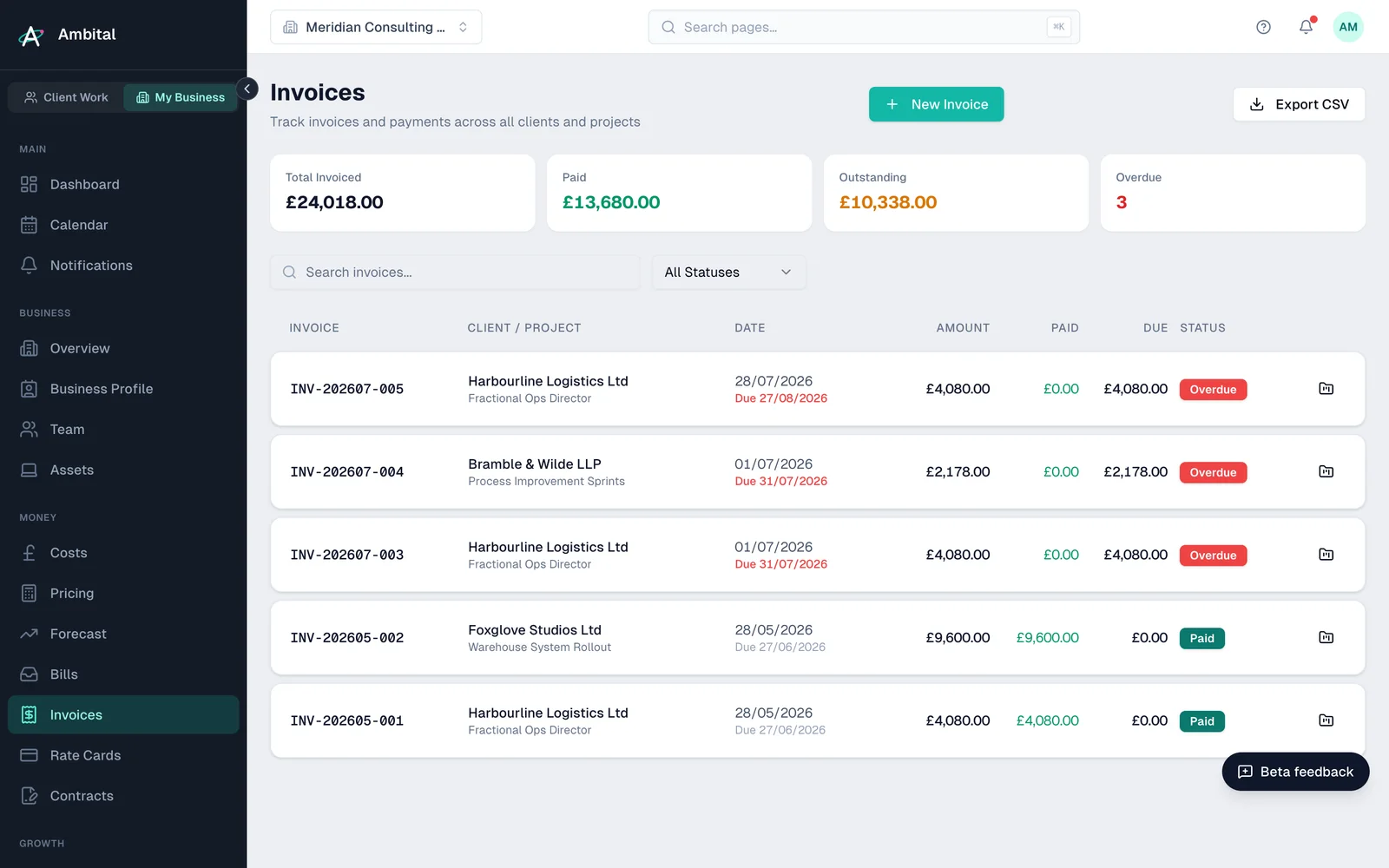Image resolution: width=1389 pixels, height=868 pixels.
Task: Open Calendar in sidebar
Action: point(123,225)
